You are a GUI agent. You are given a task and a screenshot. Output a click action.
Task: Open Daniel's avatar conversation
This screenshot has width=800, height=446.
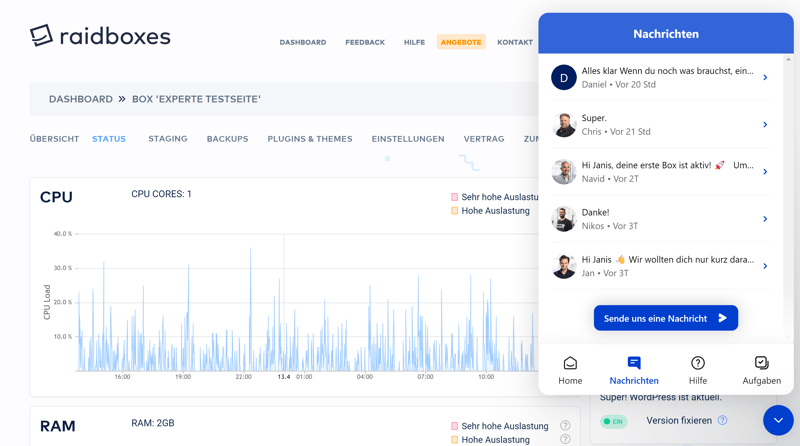click(564, 77)
